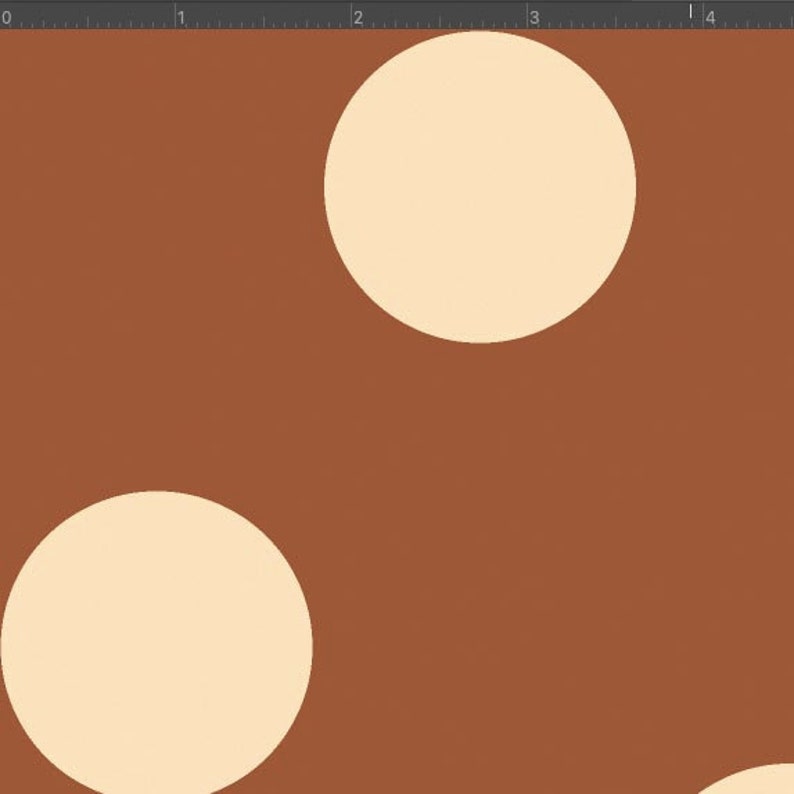Select the lower-left cream circle on canvas
794x794 pixels.
pyautogui.click(x=156, y=642)
